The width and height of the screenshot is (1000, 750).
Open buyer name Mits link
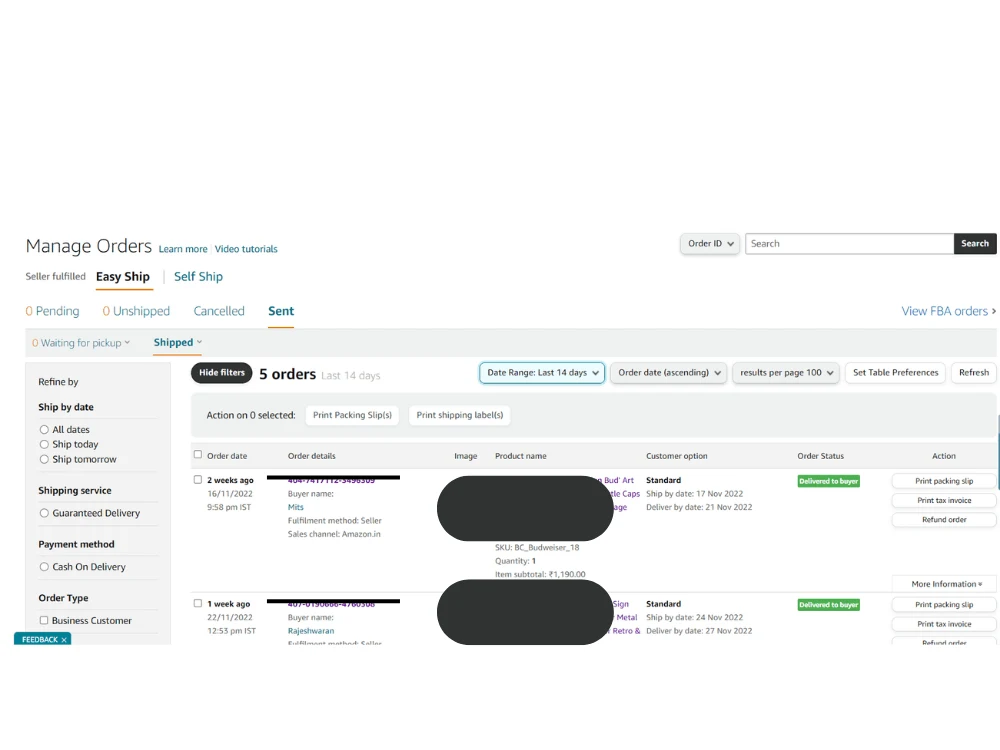[x=296, y=507]
